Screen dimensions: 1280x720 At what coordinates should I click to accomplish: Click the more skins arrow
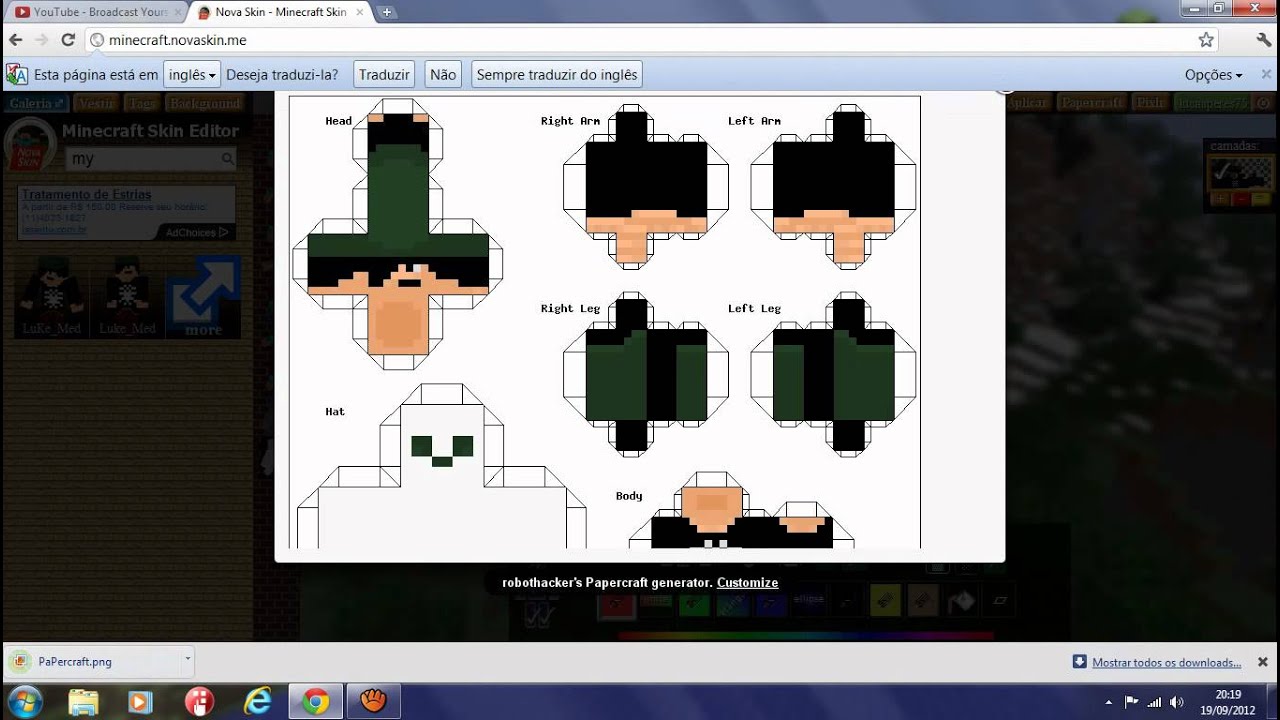[x=203, y=296]
